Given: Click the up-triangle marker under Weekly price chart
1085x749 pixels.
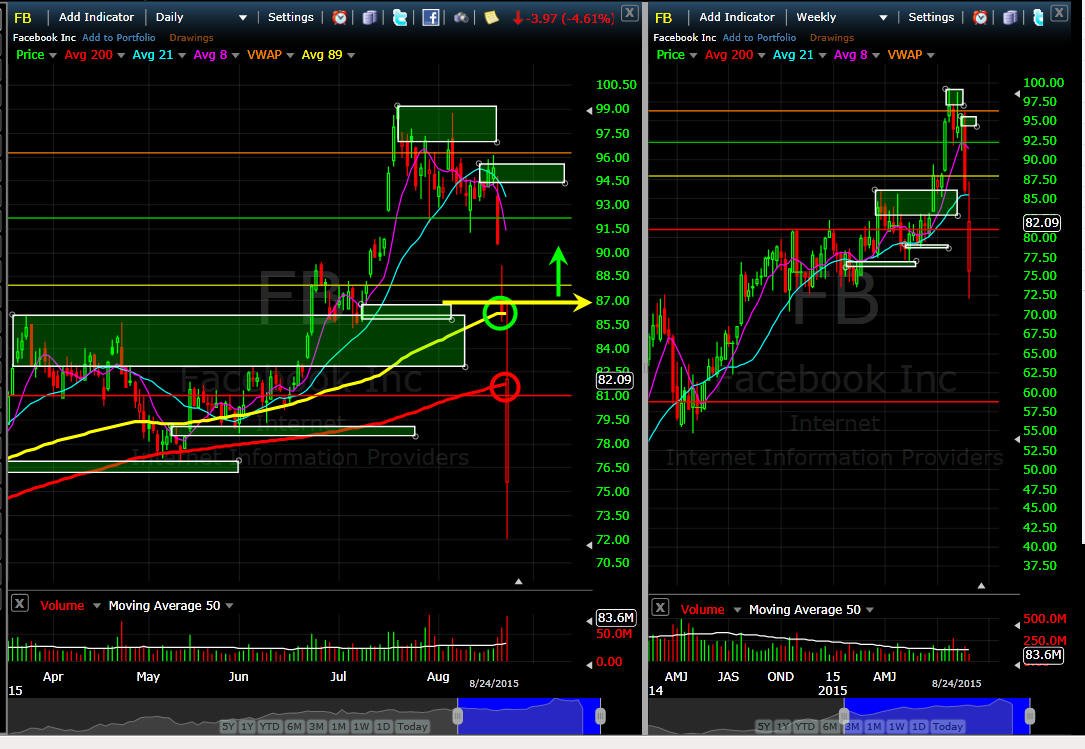Looking at the screenshot, I should pos(981,586).
